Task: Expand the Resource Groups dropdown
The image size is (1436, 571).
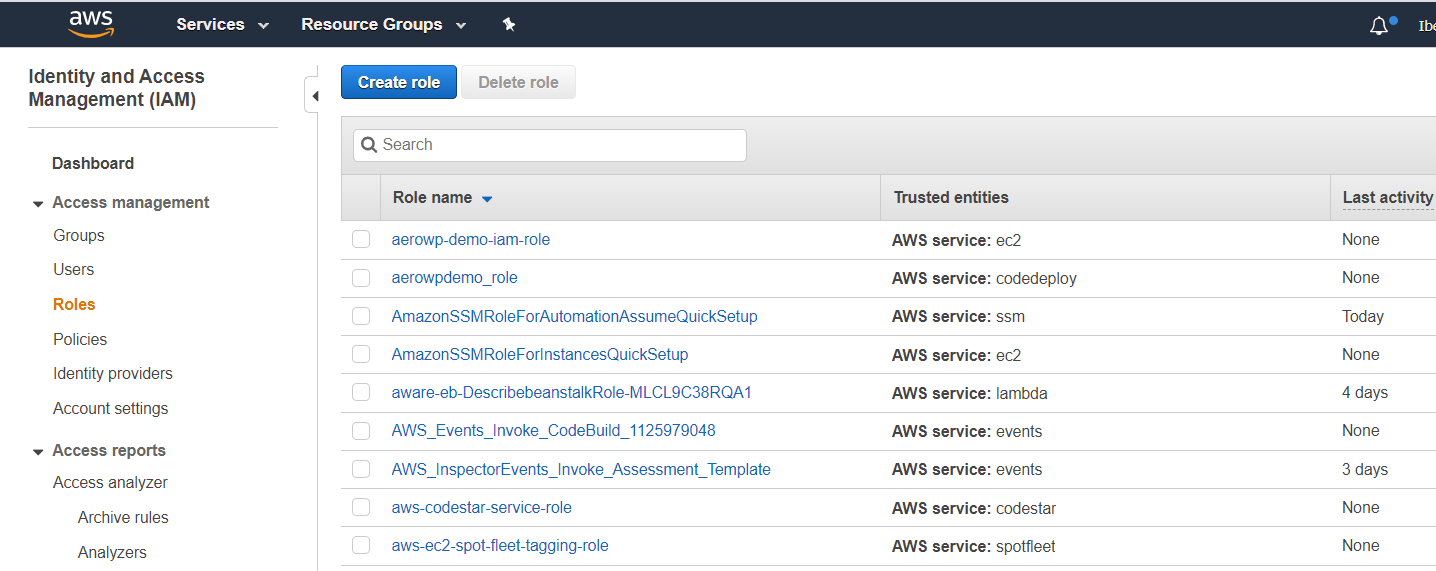Action: click(x=383, y=25)
